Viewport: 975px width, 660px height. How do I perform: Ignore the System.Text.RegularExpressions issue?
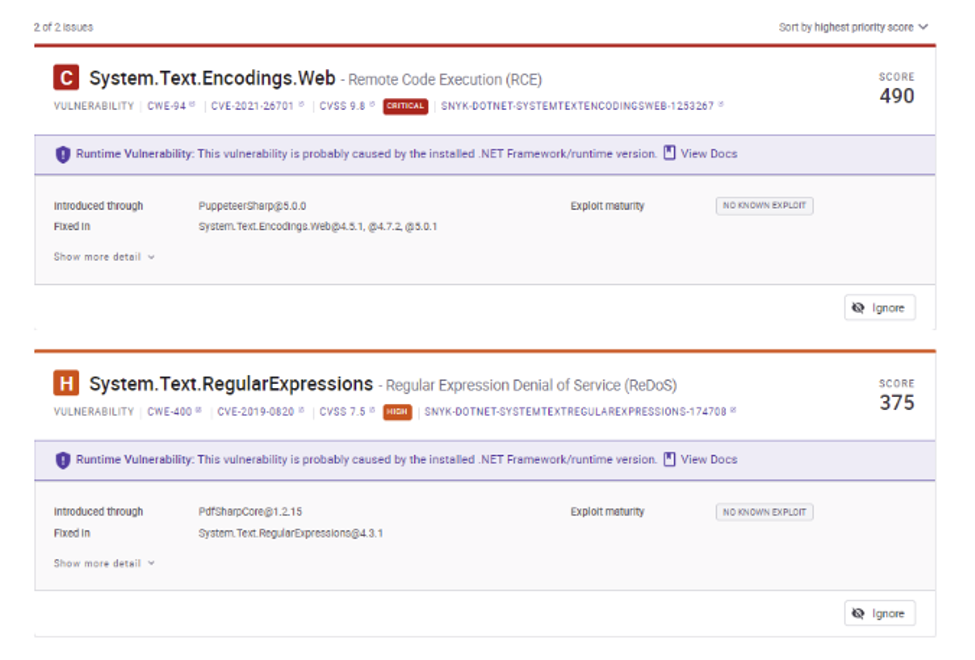pos(879,614)
